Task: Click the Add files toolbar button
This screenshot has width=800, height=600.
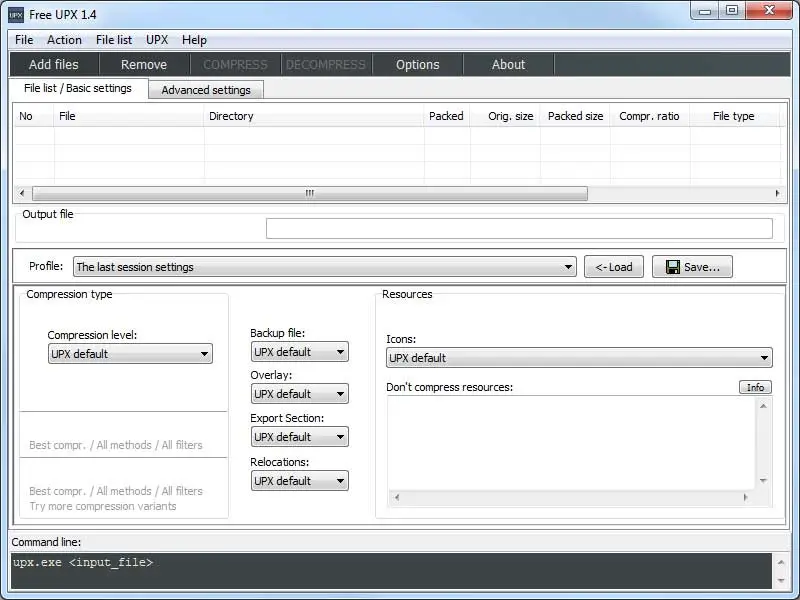Action: click(x=54, y=64)
